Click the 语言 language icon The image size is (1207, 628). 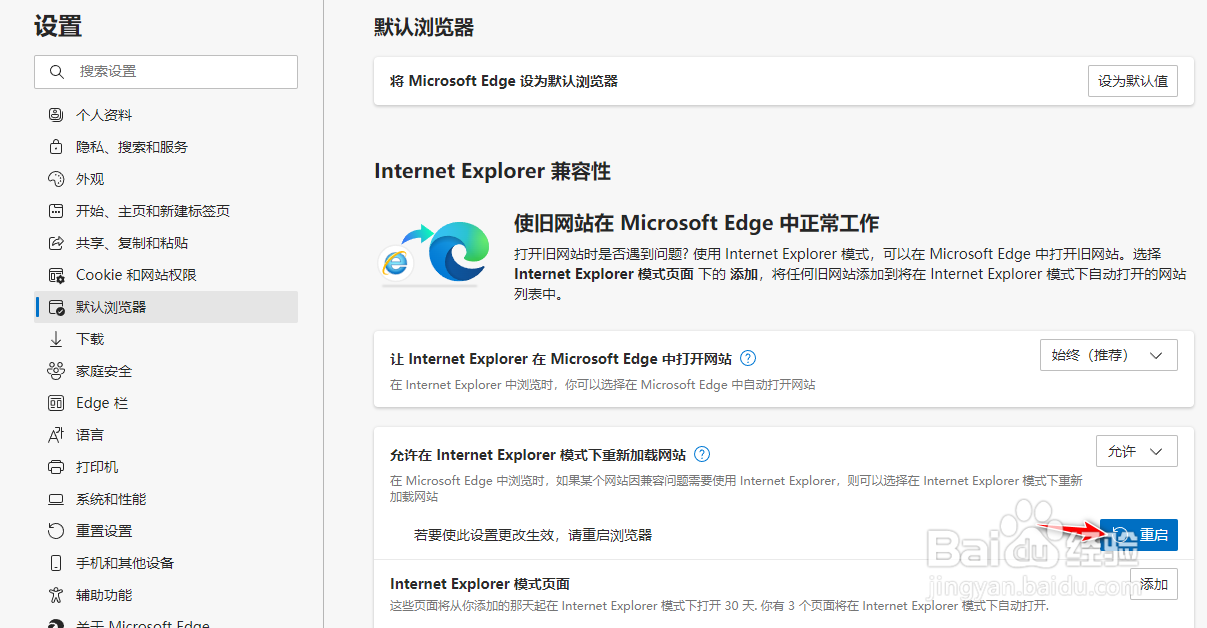56,435
